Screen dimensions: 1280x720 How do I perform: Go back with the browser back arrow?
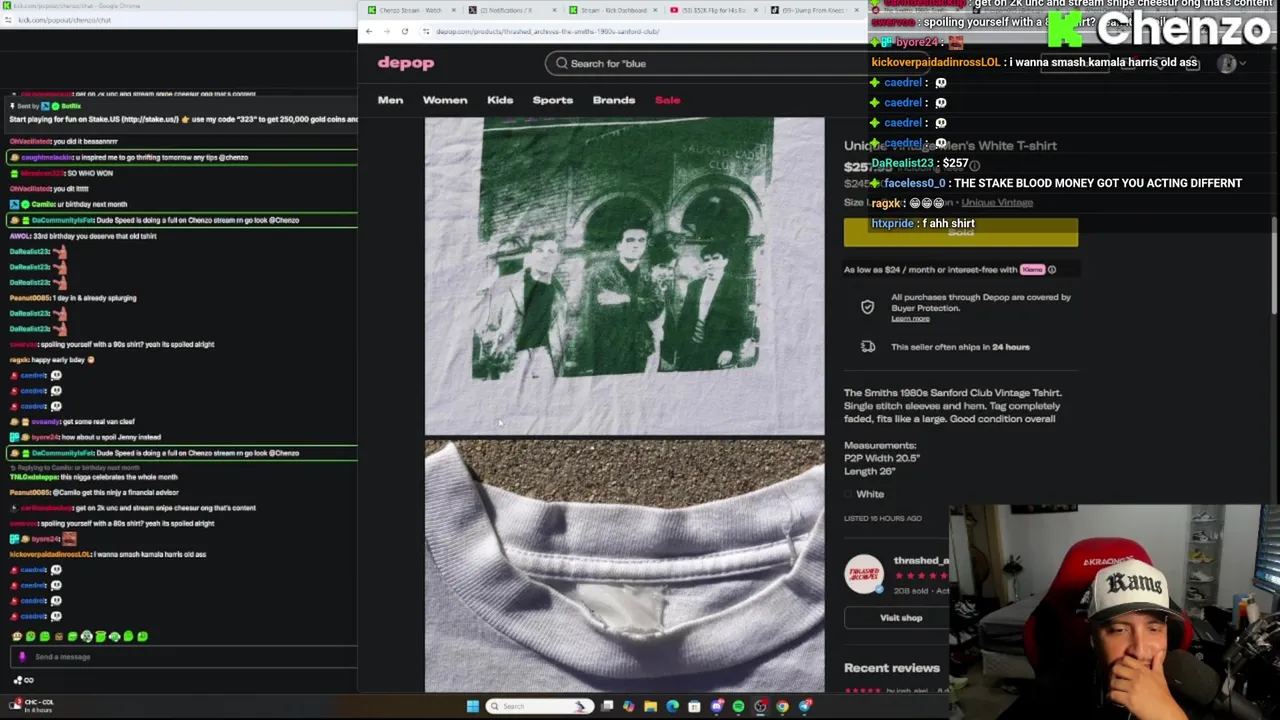(369, 31)
